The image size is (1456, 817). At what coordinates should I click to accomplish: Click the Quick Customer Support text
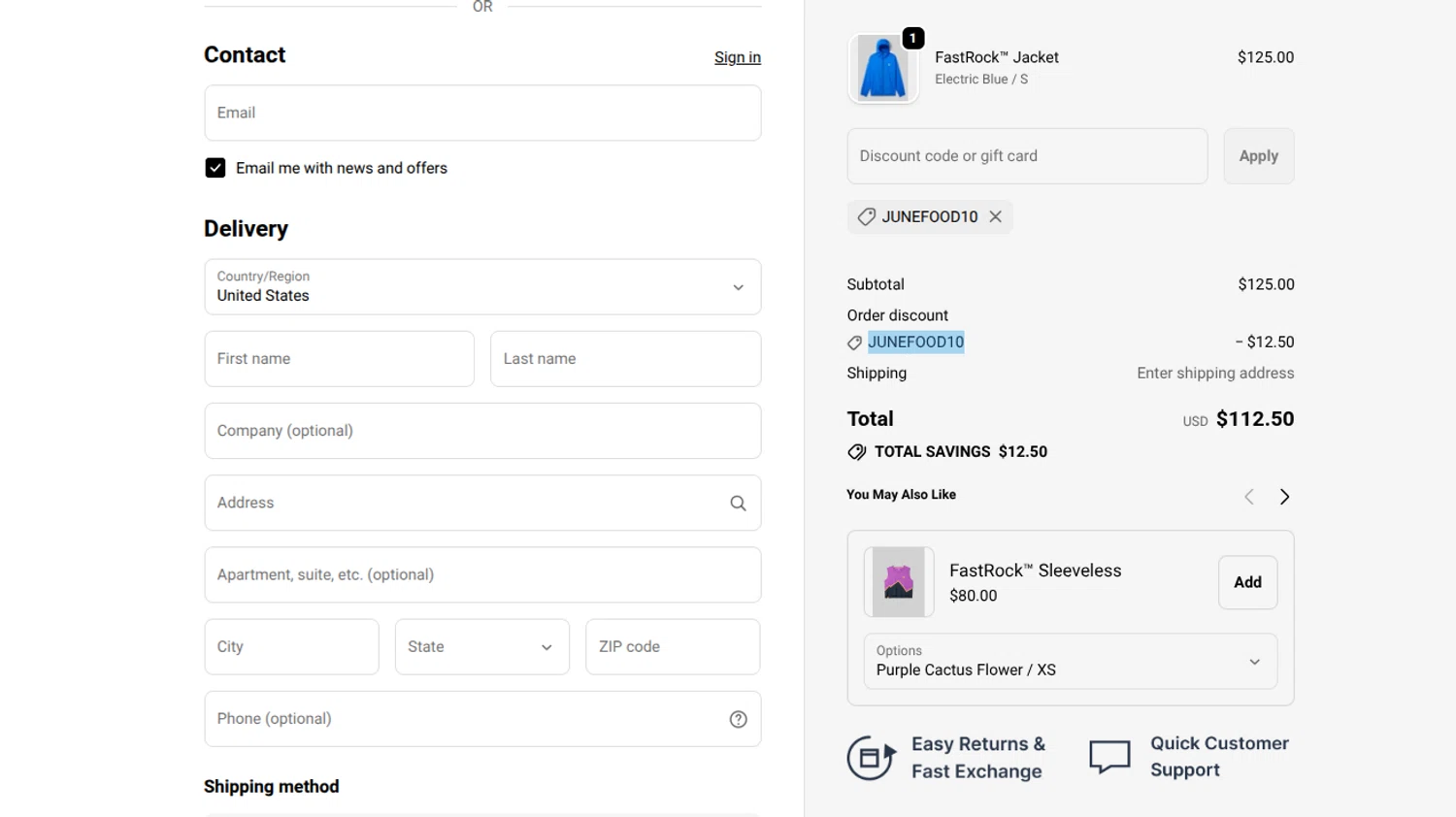click(x=1219, y=757)
